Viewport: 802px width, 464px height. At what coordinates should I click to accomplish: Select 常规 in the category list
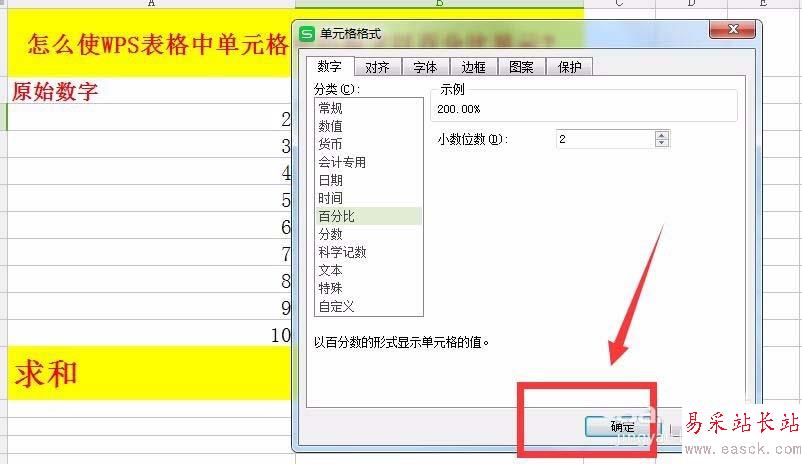(368, 108)
